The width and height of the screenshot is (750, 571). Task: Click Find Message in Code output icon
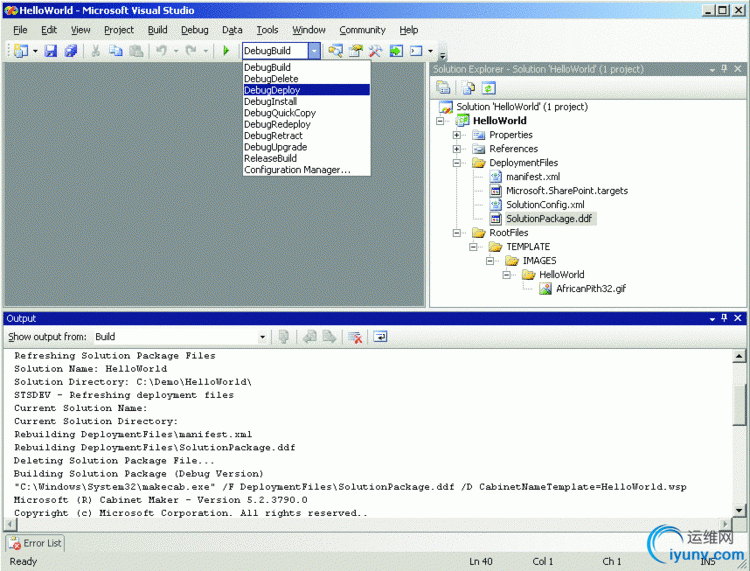click(284, 337)
